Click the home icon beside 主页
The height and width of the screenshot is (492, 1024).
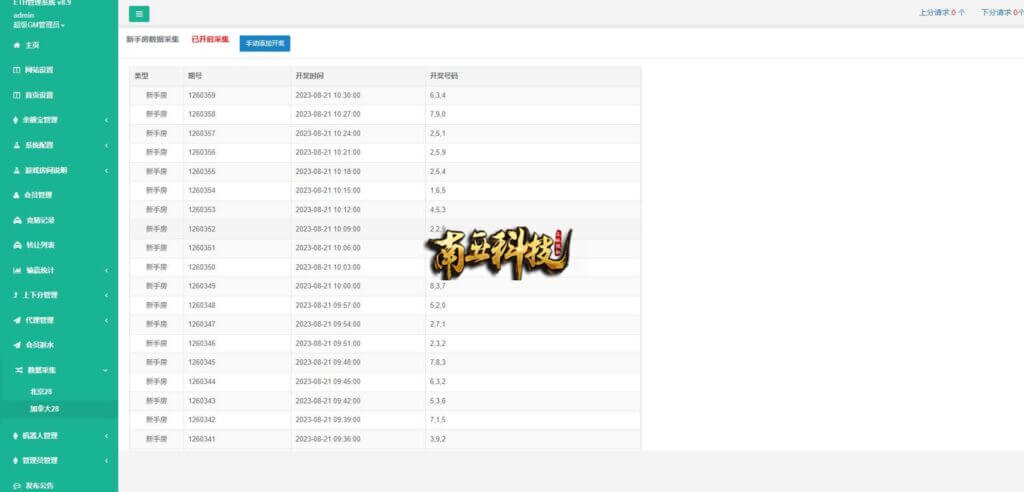(17, 45)
